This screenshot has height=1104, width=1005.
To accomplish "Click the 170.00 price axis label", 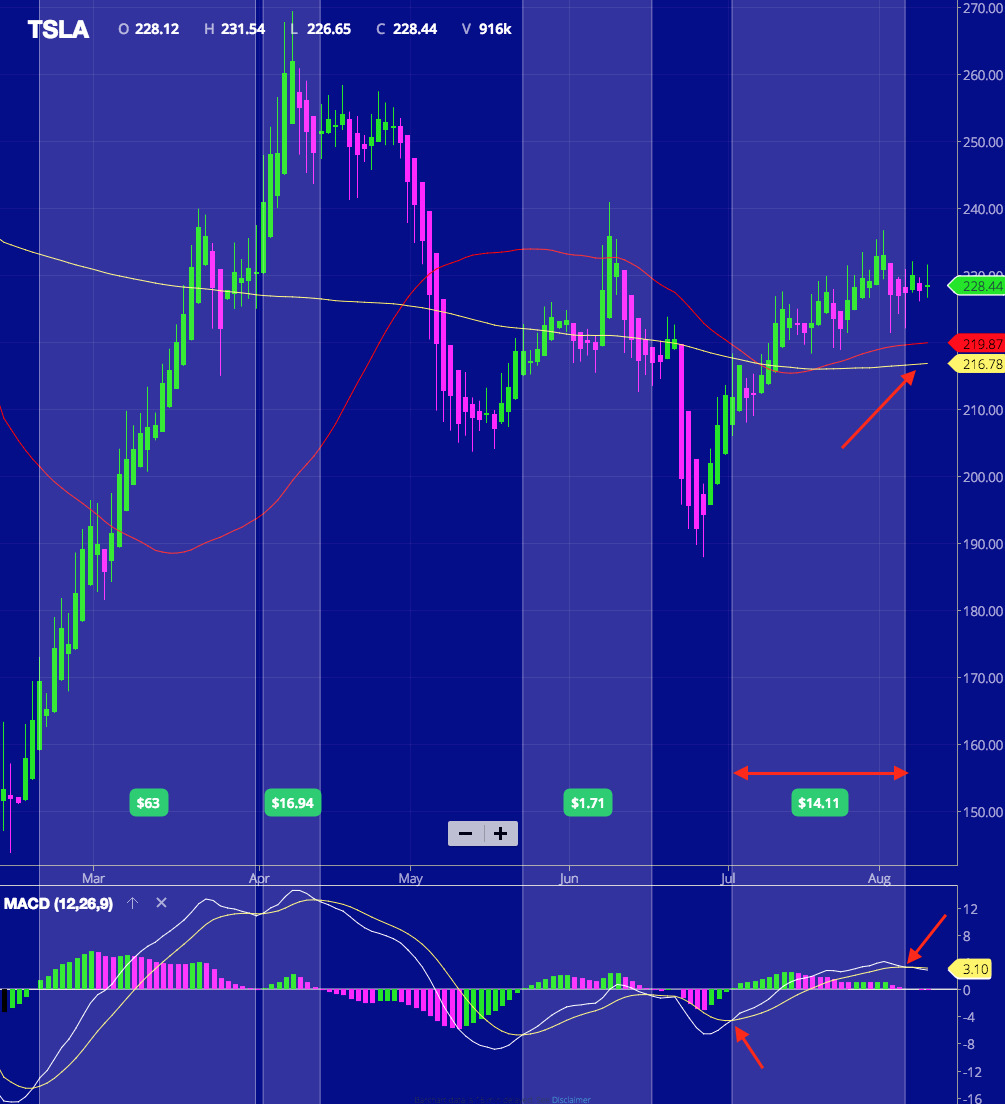I will [983, 678].
